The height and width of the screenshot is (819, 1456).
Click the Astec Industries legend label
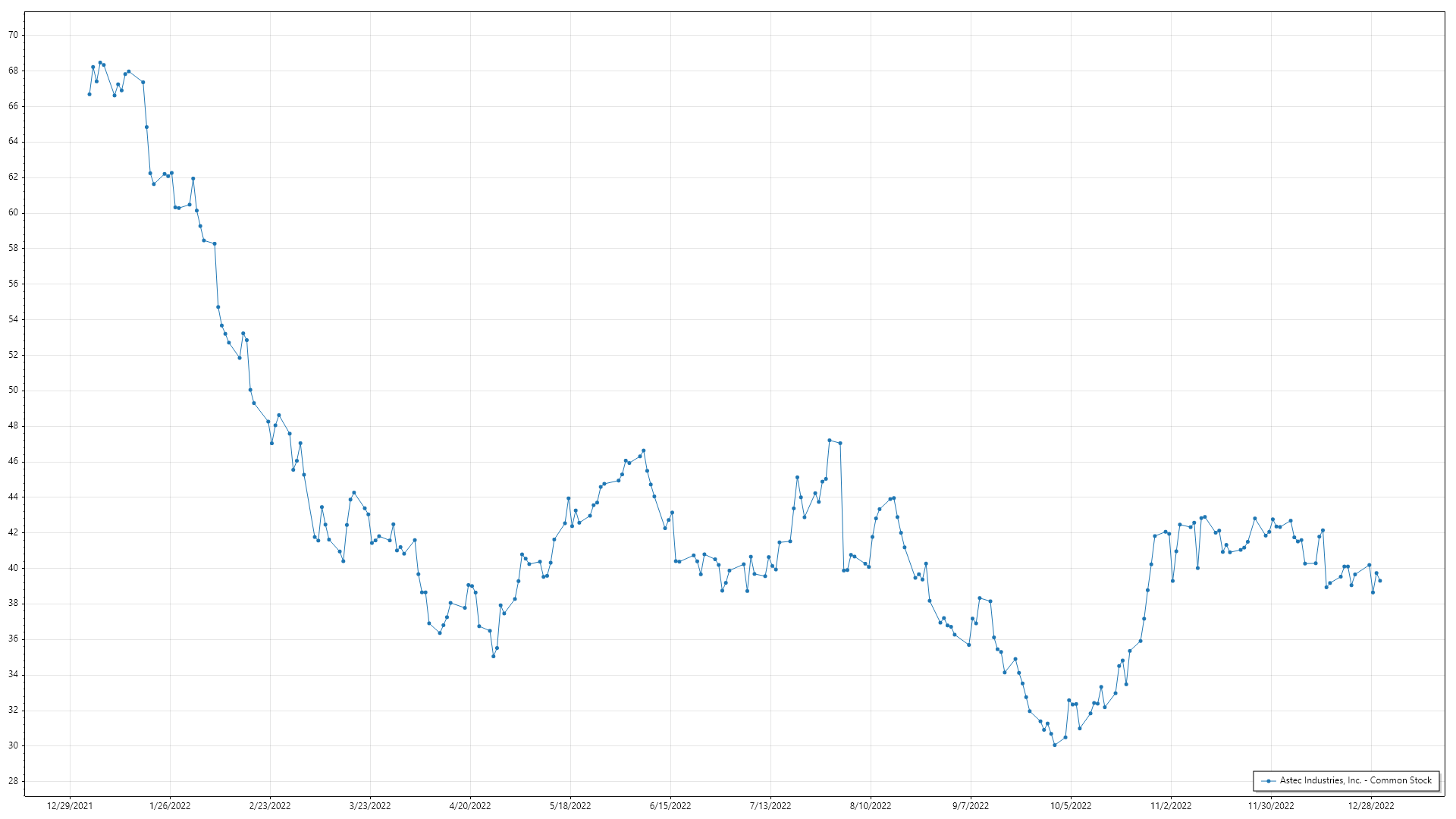[1355, 780]
